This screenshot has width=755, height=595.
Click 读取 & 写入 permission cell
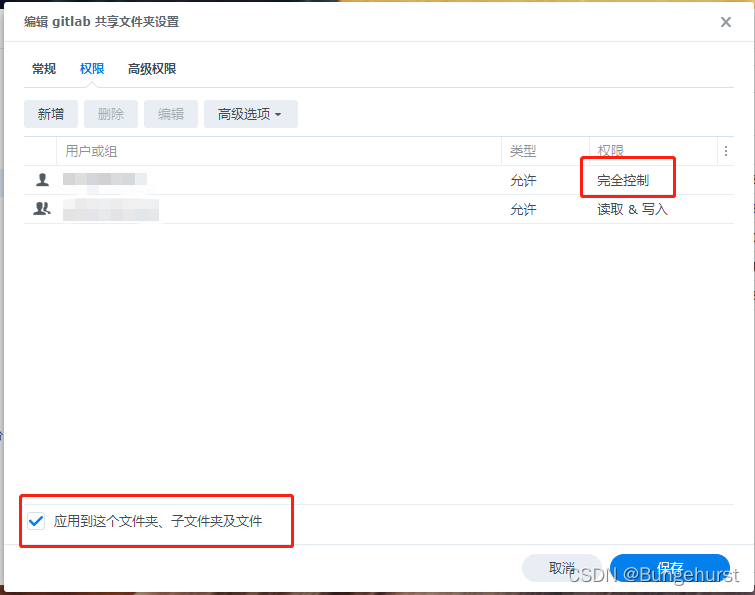[632, 209]
